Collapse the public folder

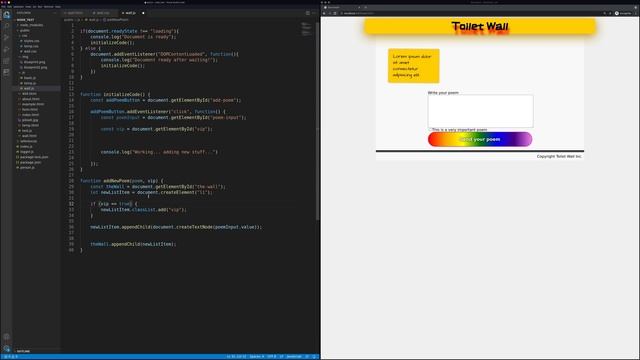(24, 30)
